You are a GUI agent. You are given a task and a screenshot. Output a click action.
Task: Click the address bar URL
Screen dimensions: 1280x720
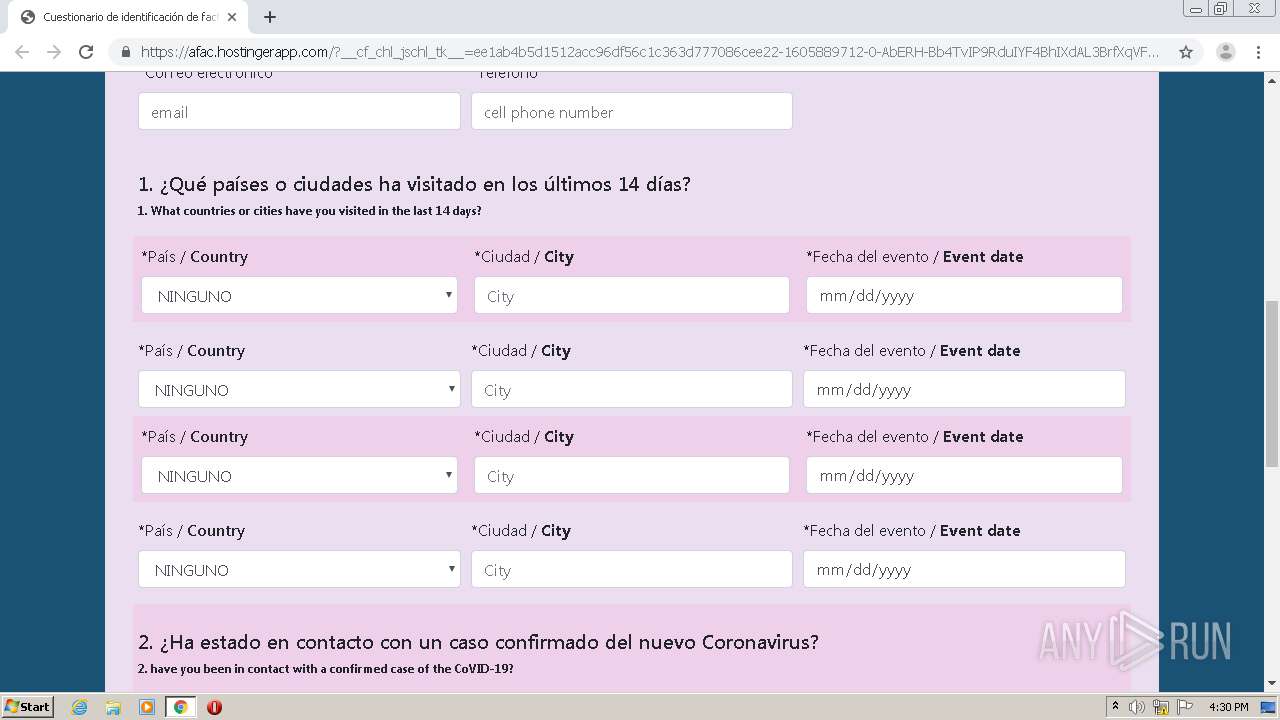650,52
